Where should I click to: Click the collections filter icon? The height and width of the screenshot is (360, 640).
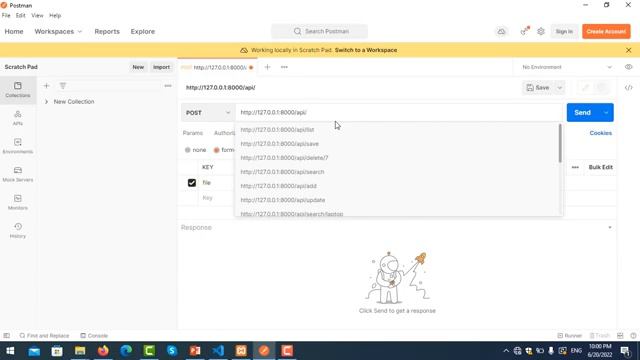[x=62, y=86]
